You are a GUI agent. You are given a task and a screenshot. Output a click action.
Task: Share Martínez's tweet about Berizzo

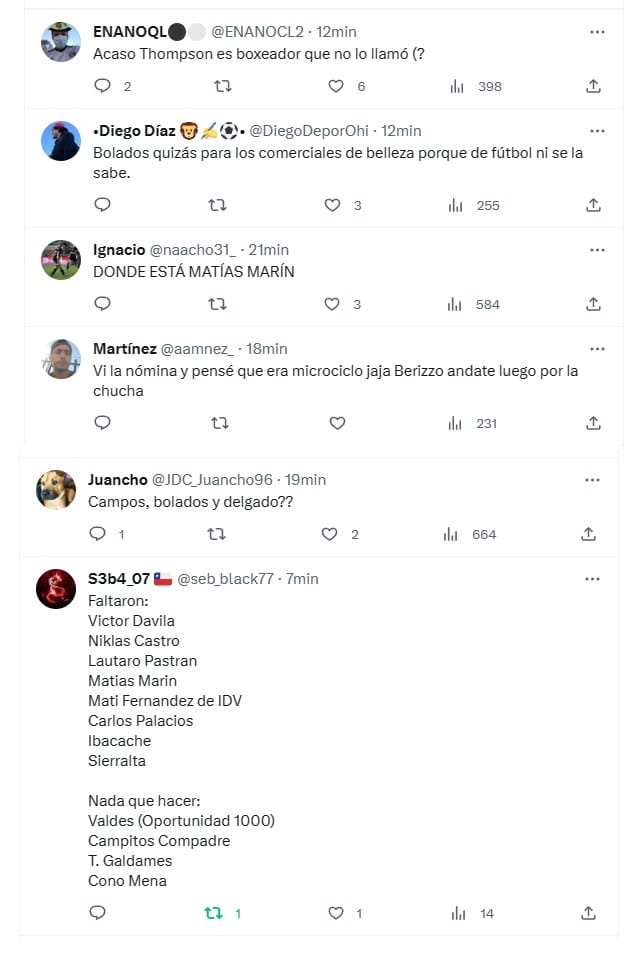pyautogui.click(x=593, y=423)
